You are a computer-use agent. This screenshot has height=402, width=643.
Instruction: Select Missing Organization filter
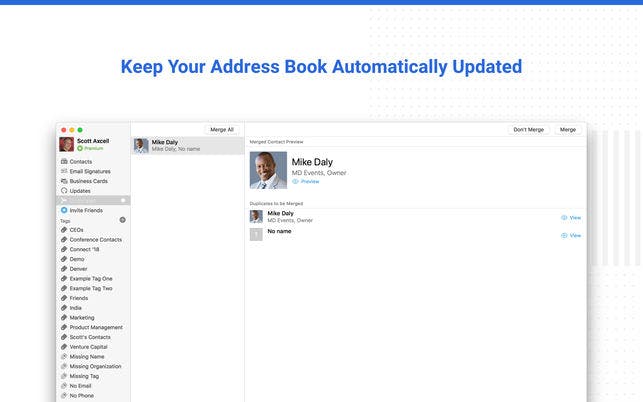[93, 366]
